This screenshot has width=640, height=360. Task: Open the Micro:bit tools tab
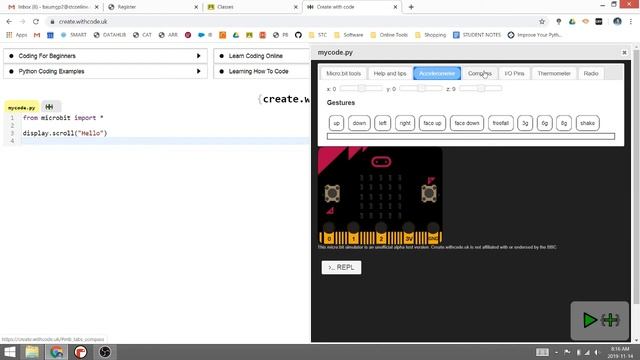343,73
